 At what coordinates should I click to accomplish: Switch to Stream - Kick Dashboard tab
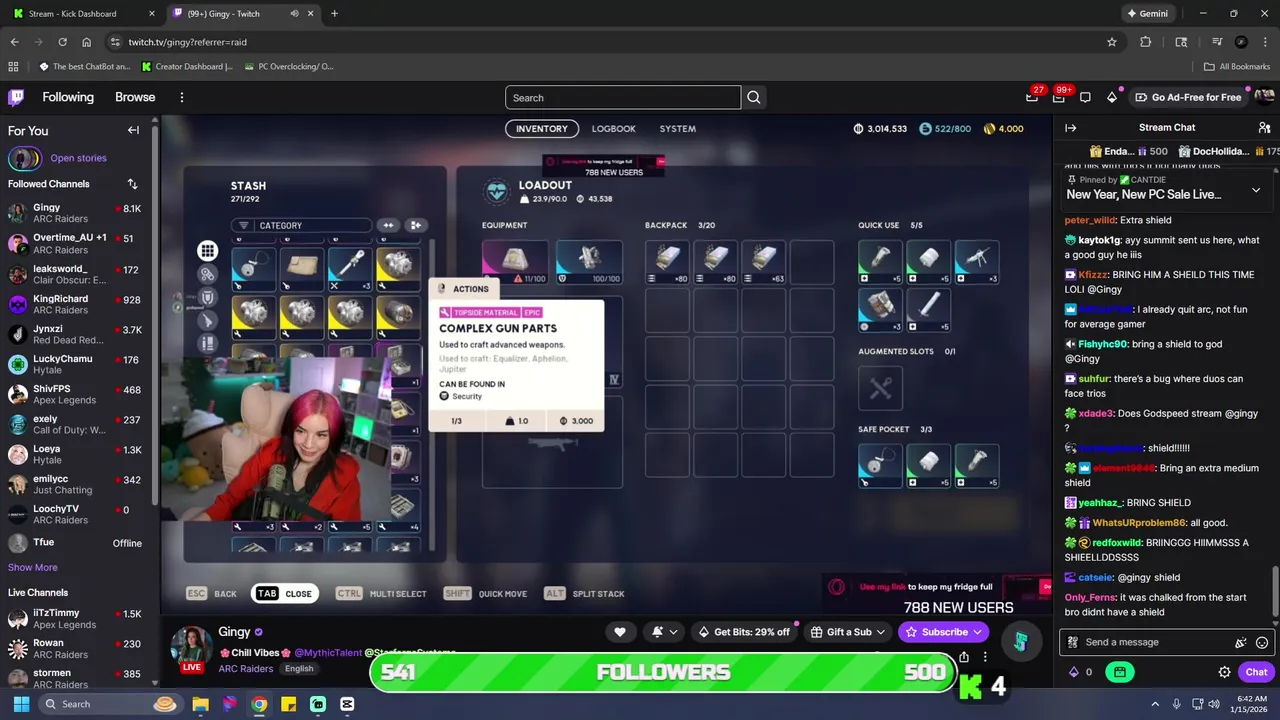[x=82, y=14]
